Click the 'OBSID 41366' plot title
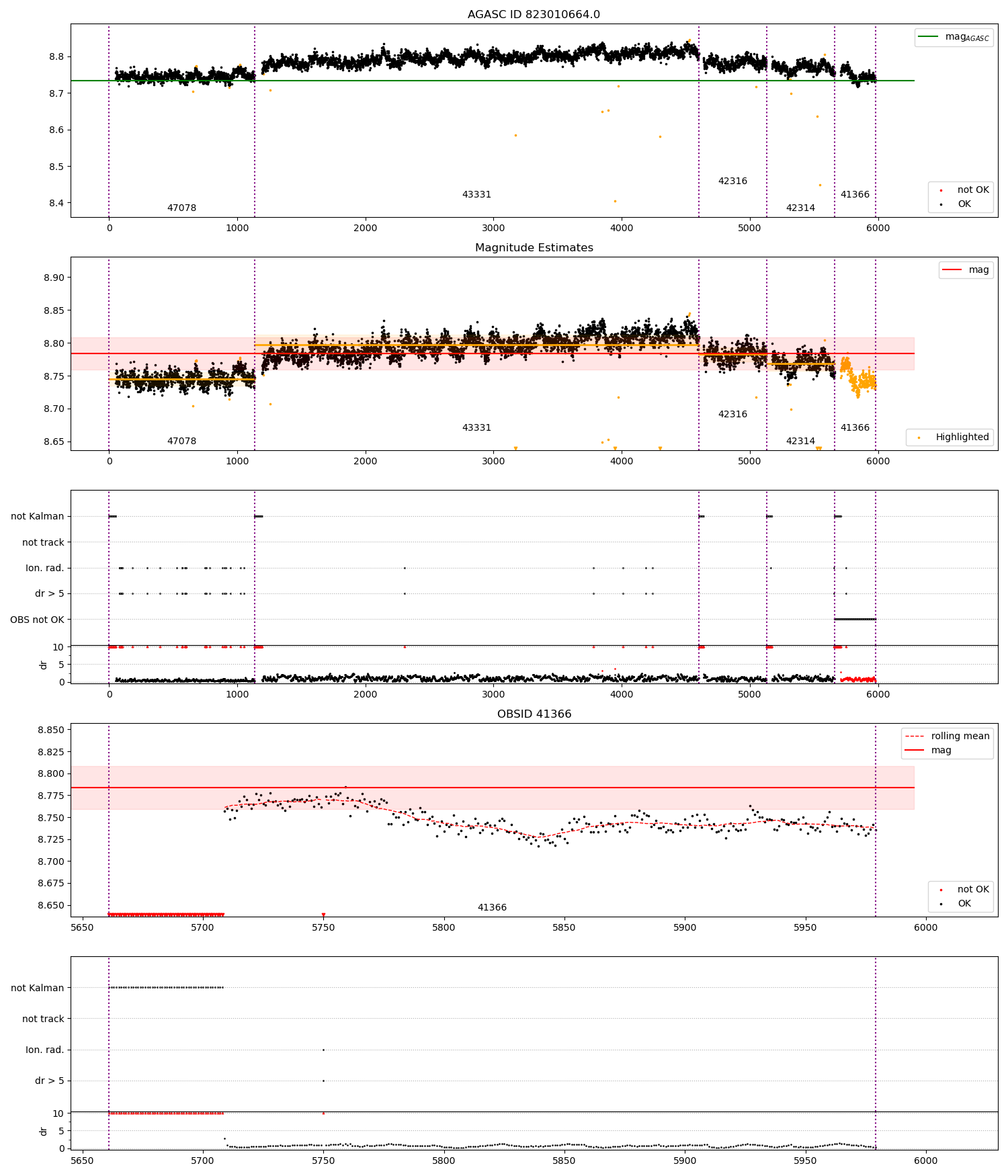The image size is (1008, 1176). [534, 714]
